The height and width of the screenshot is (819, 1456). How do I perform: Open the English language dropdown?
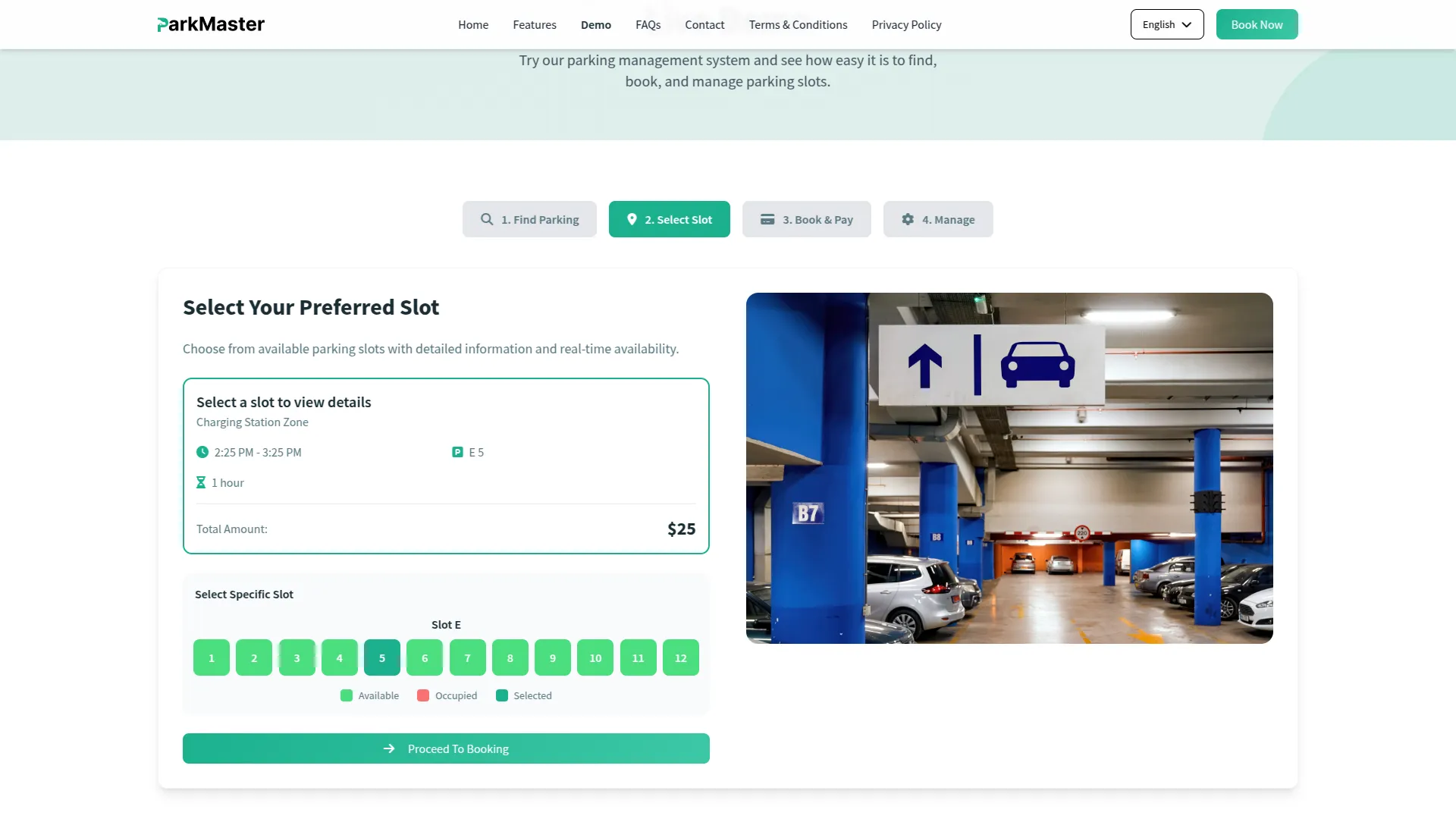[x=1166, y=24]
